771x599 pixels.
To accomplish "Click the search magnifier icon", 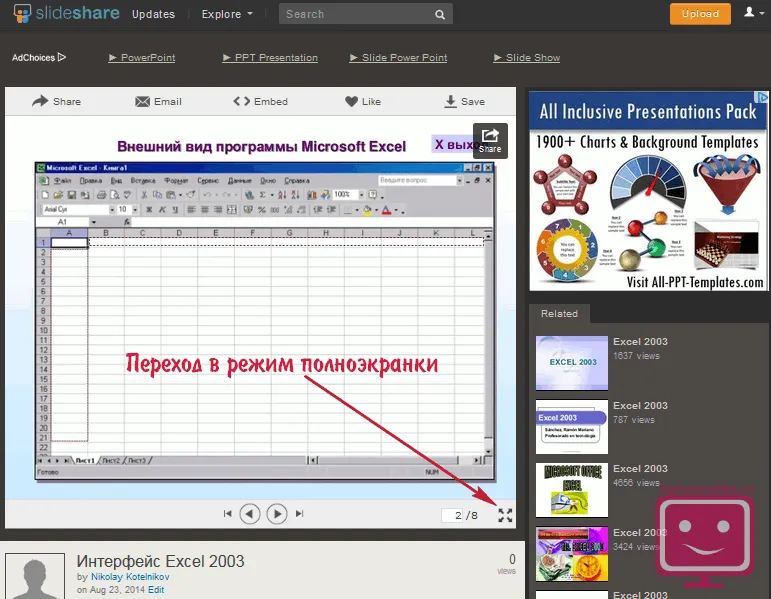I will tap(440, 15).
